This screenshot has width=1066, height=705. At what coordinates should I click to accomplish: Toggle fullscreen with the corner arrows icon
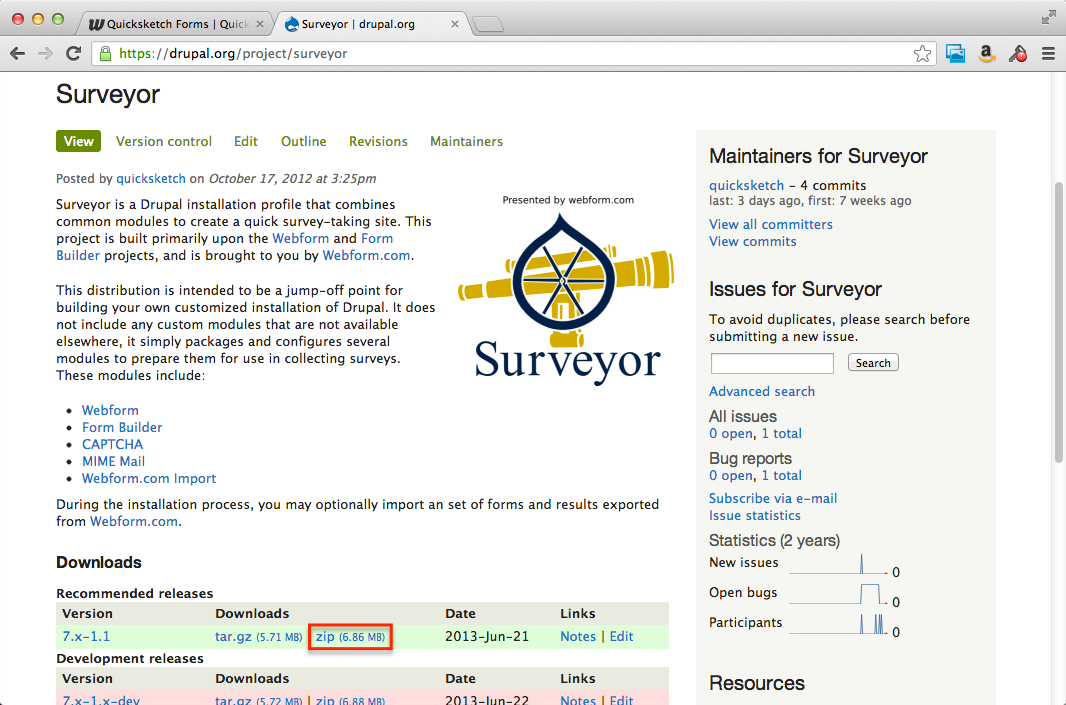[x=1048, y=18]
